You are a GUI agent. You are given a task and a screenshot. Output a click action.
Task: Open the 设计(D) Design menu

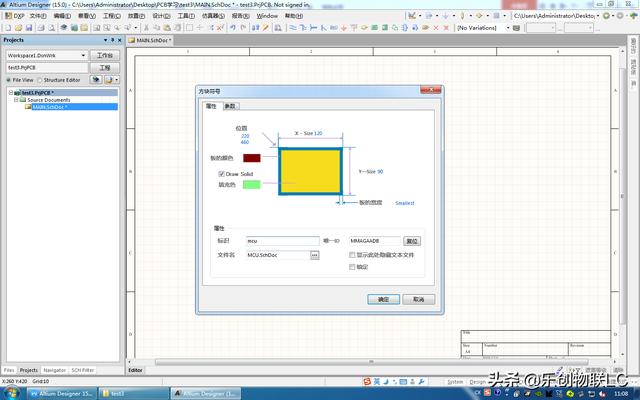pos(161,16)
